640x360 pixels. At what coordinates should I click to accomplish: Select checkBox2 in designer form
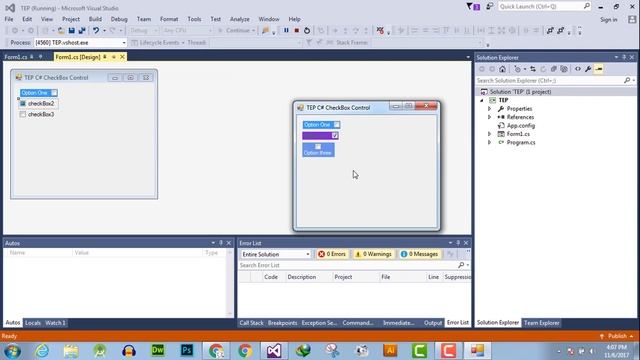(x=38, y=104)
